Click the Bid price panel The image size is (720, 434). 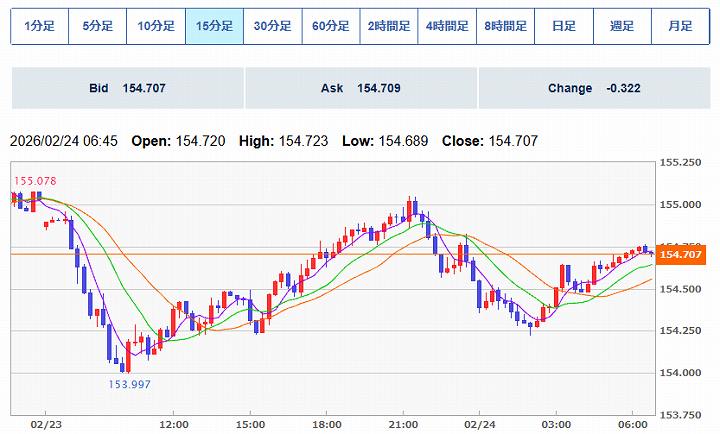tap(127, 88)
